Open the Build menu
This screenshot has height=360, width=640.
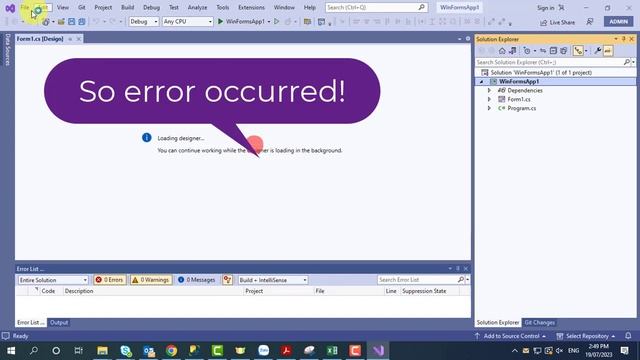pyautogui.click(x=127, y=7)
